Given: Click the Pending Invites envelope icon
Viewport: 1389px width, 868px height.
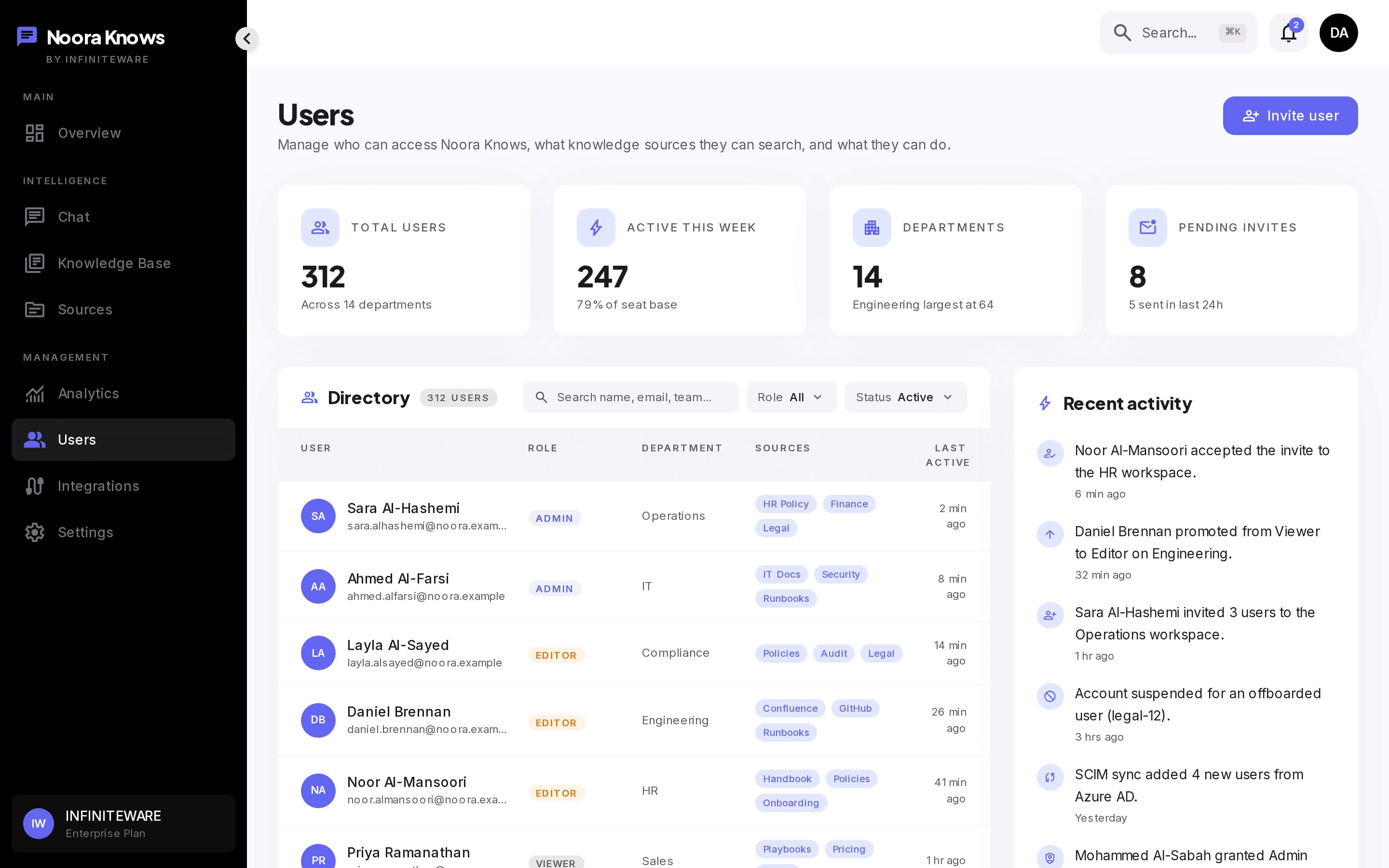Looking at the screenshot, I should coord(1147,227).
